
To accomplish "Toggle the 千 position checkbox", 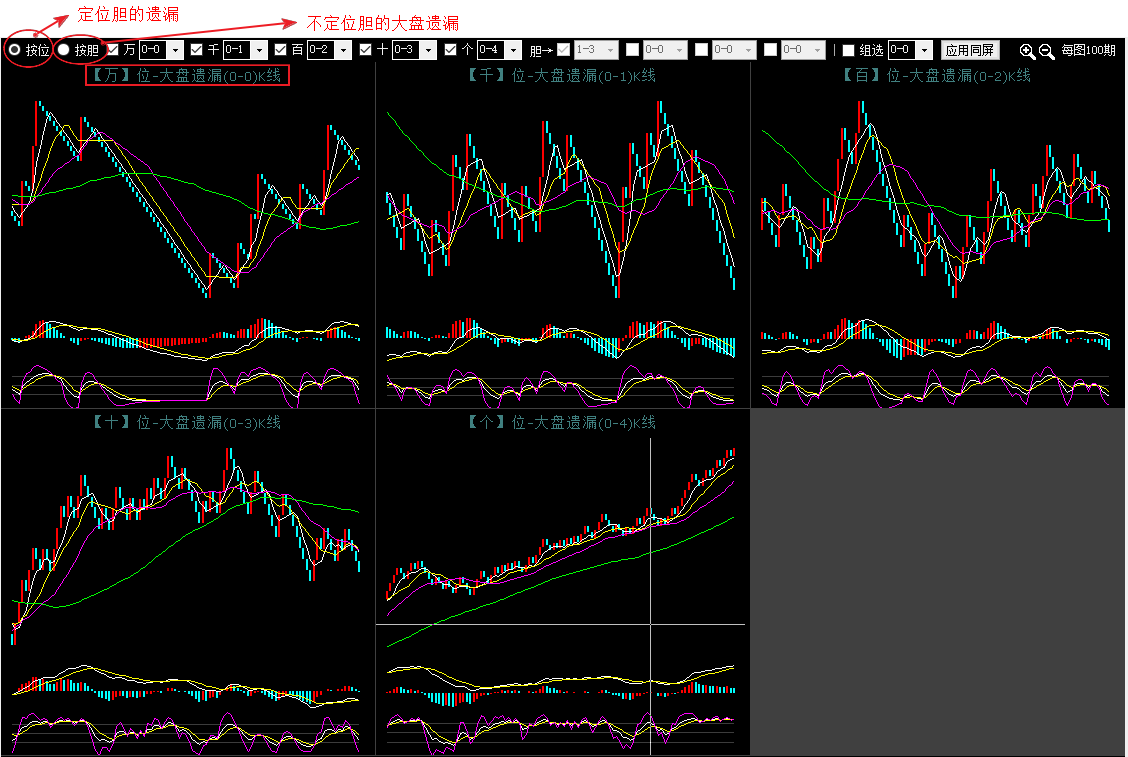I will click(197, 50).
